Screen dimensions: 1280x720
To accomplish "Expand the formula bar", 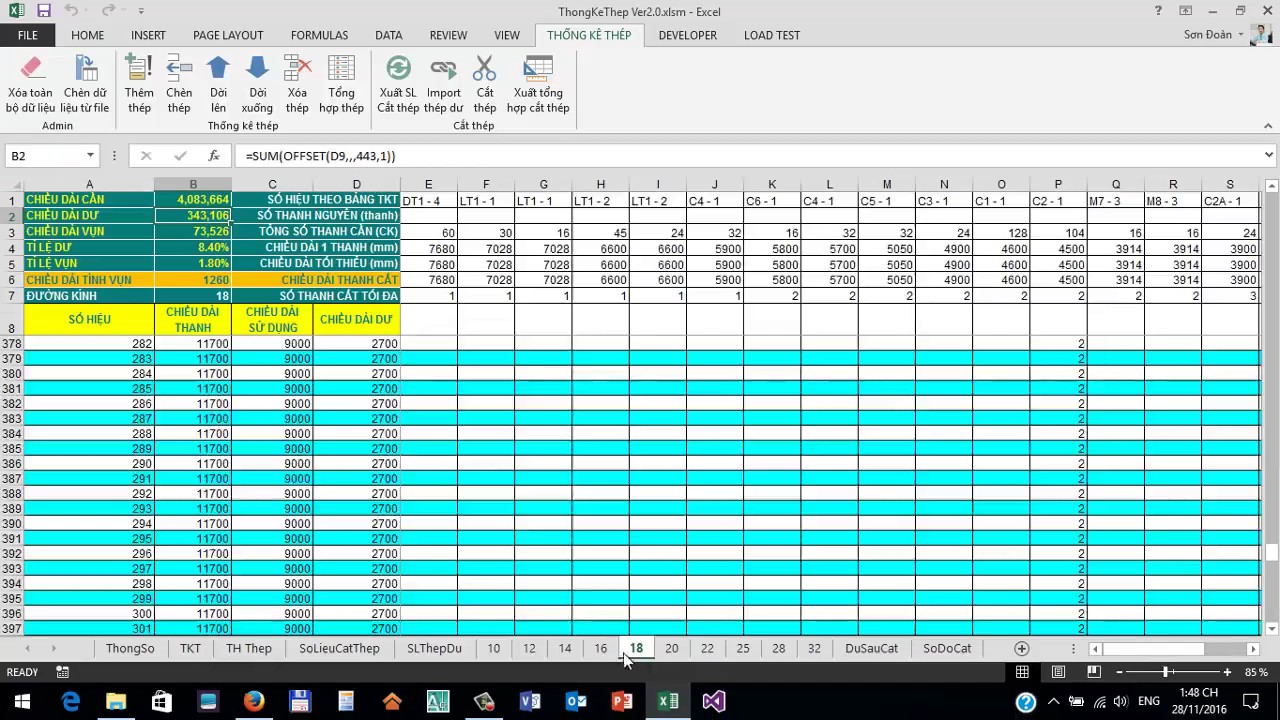I will pyautogui.click(x=1269, y=155).
